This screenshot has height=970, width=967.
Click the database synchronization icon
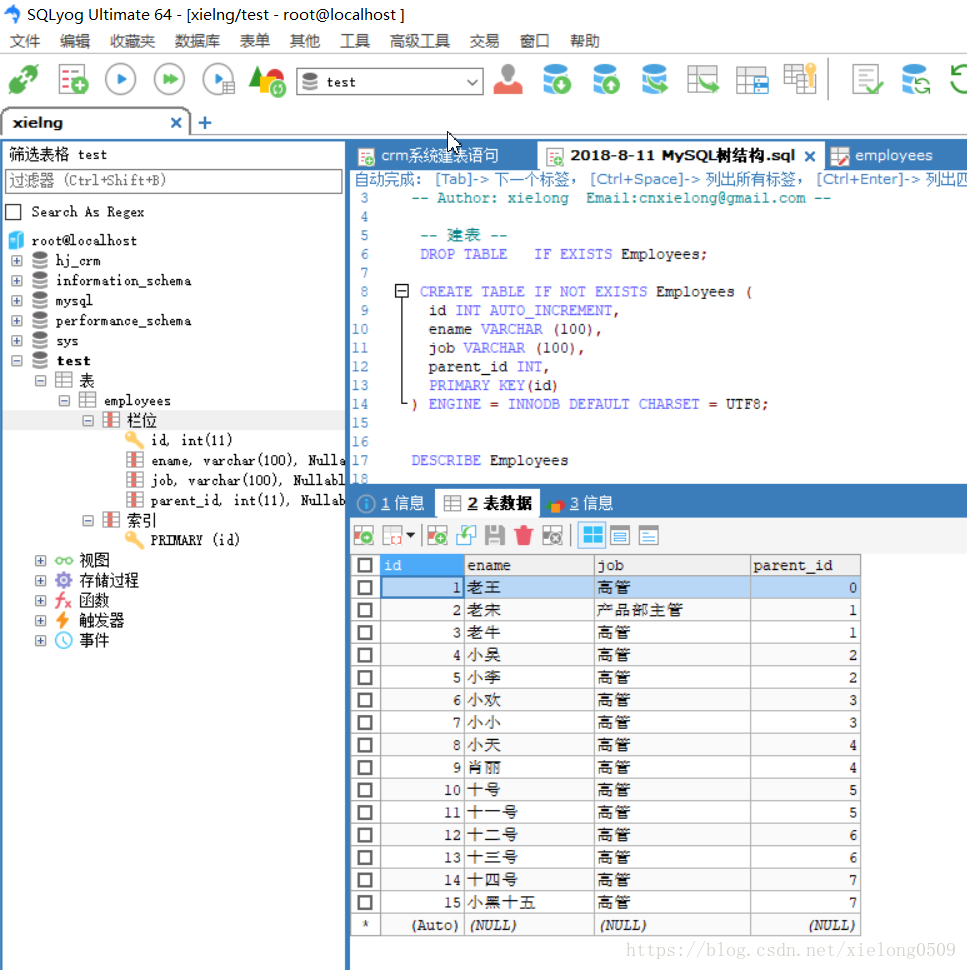[x=654, y=80]
